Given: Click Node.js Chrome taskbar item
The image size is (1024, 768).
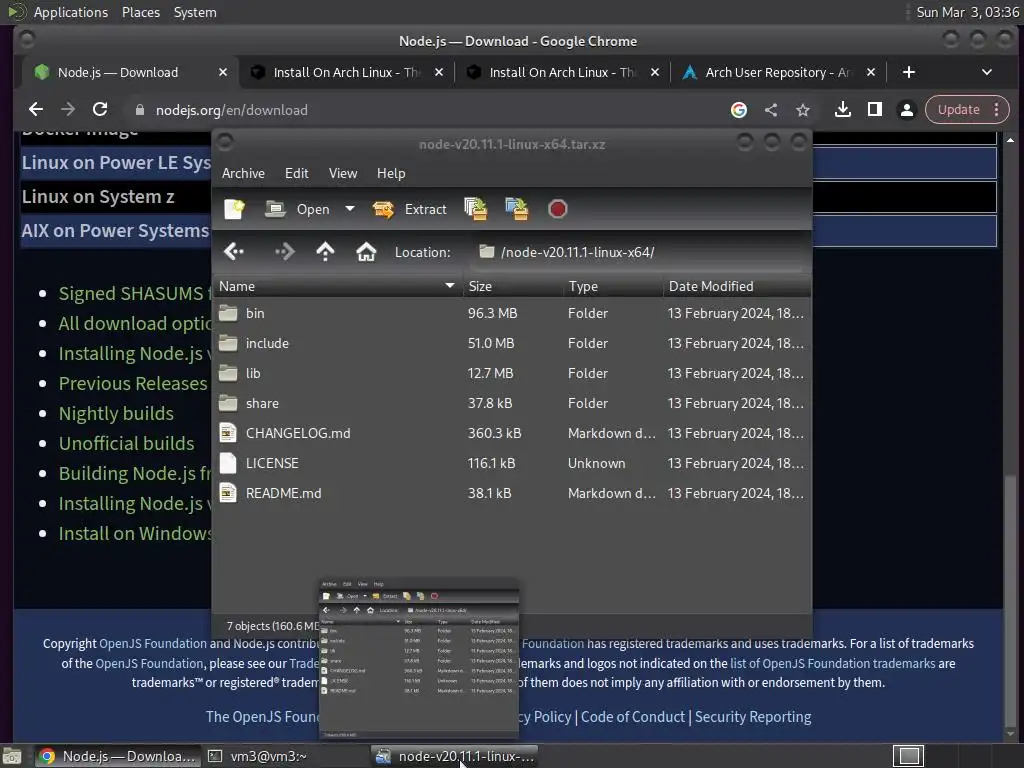Looking at the screenshot, I should pos(118,756).
